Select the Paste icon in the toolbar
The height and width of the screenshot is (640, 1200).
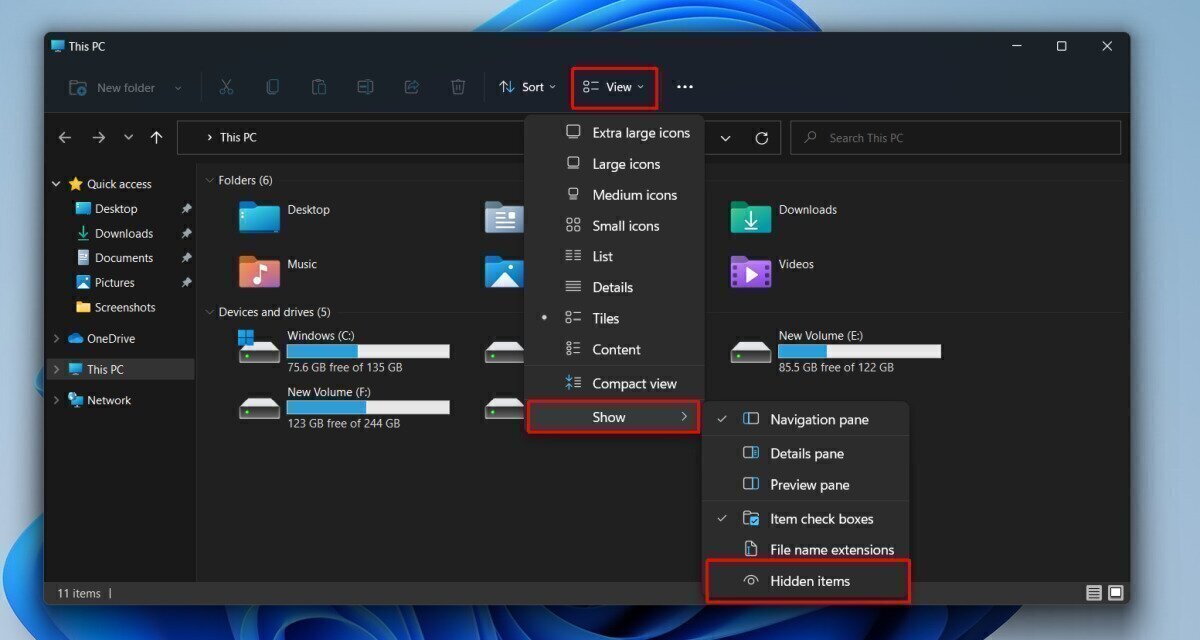coord(319,87)
